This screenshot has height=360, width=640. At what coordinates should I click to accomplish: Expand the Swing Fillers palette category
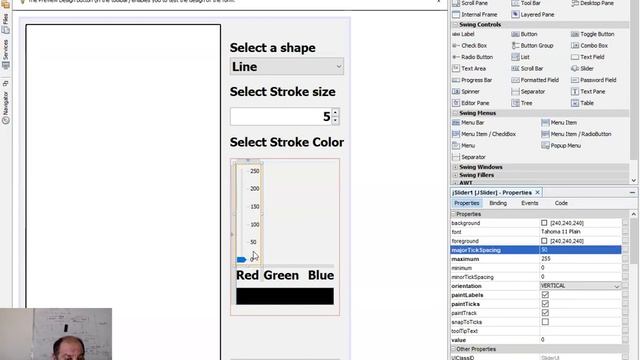(x=455, y=175)
